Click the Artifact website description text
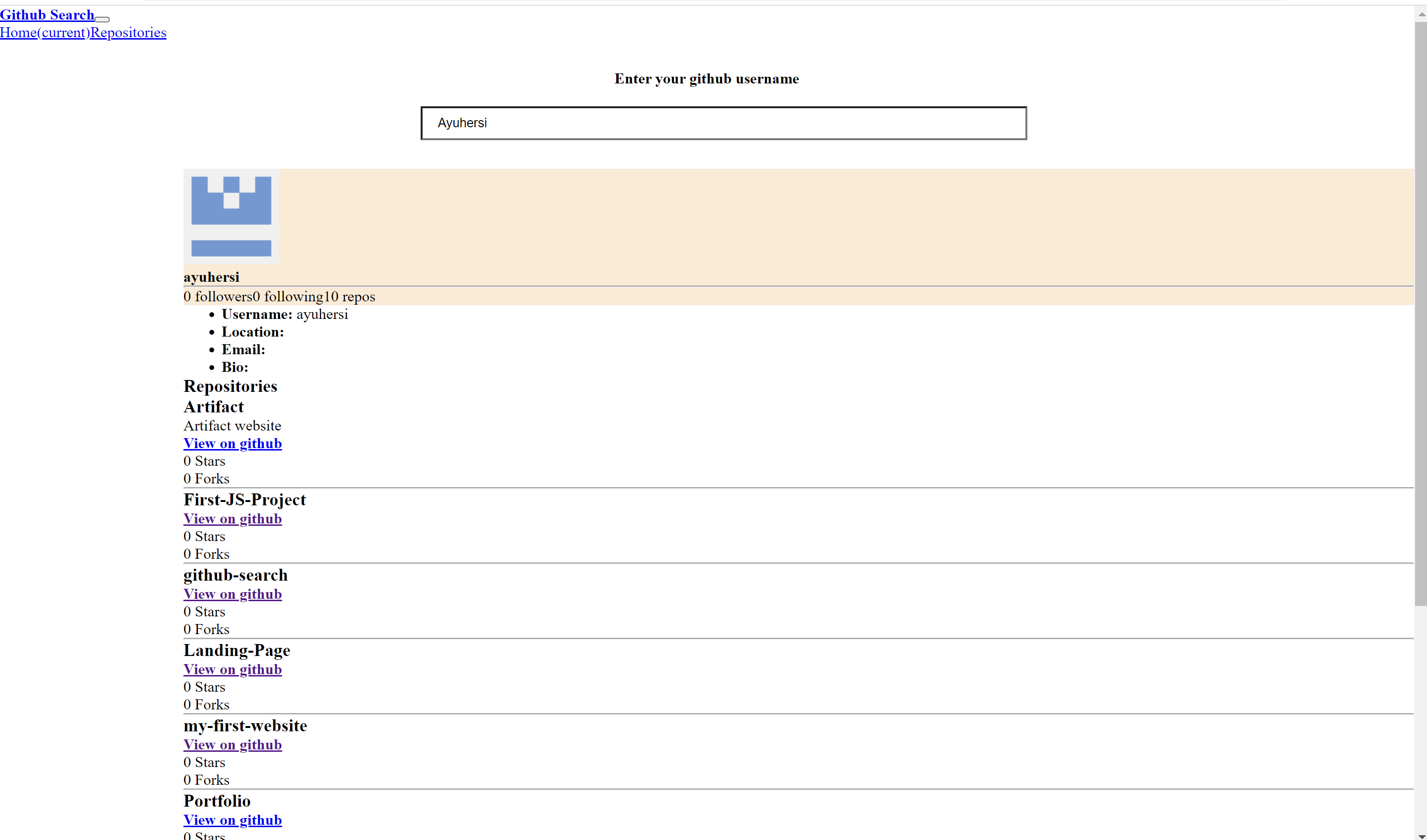Screen dimensions: 1427x840 tap(232, 425)
